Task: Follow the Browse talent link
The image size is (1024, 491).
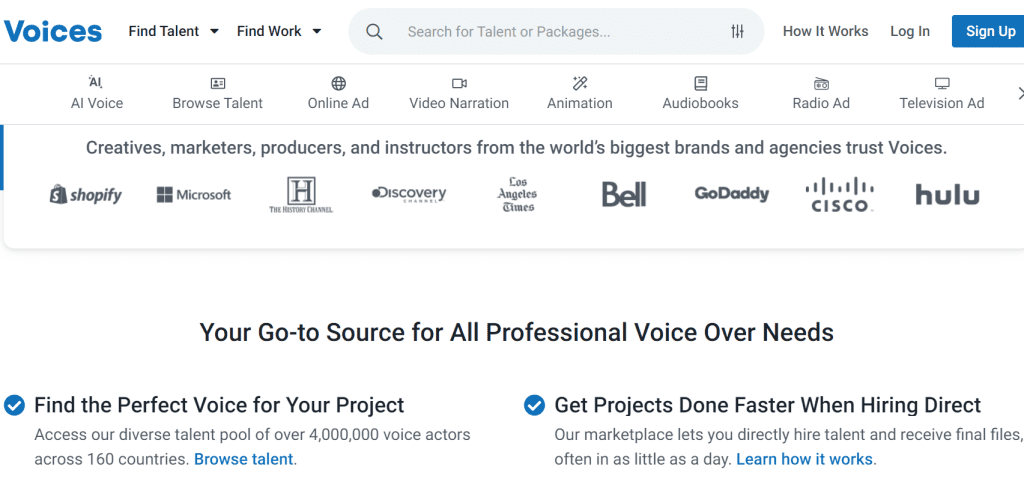Action: click(x=243, y=459)
